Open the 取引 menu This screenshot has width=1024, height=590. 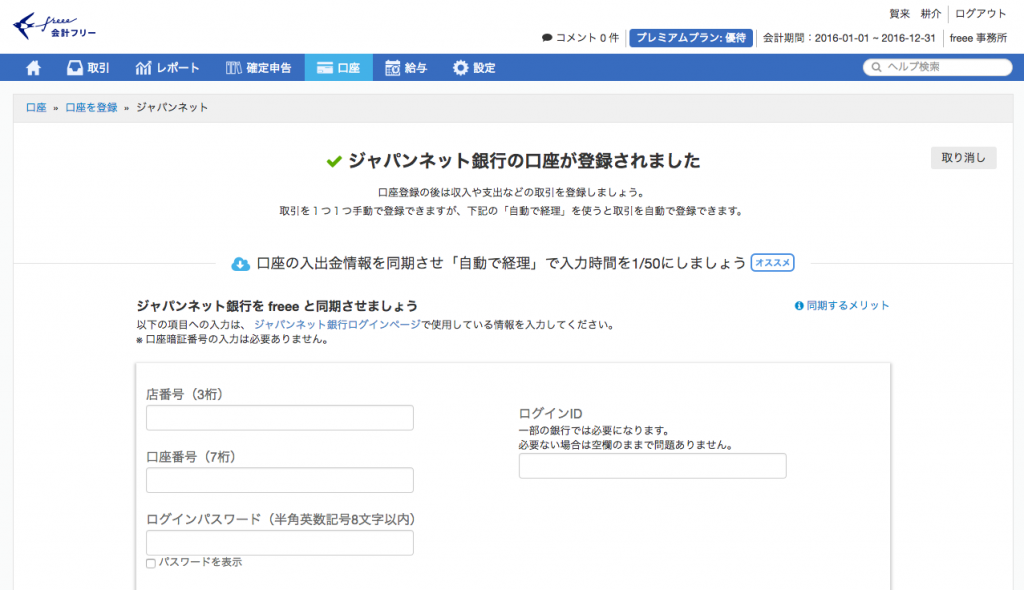pos(88,68)
